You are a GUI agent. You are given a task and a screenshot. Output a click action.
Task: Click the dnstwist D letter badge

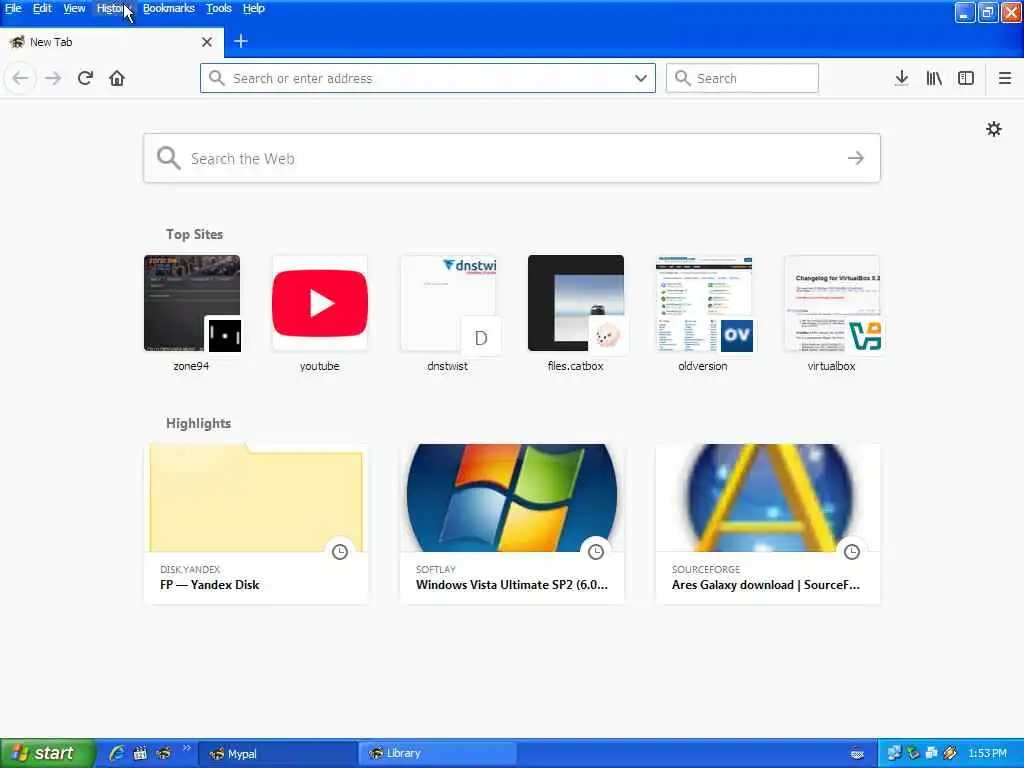tap(481, 337)
